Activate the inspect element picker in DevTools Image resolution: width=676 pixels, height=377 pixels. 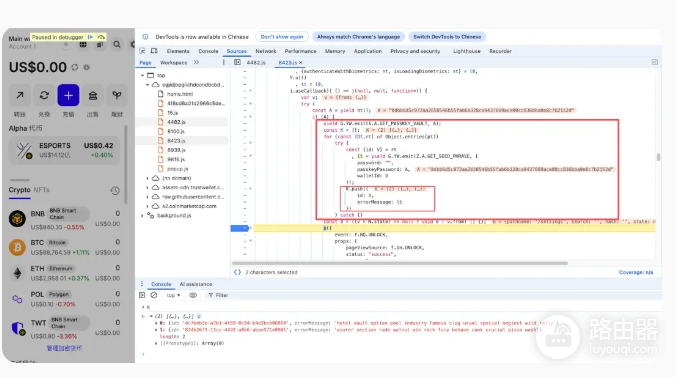(x=142, y=51)
